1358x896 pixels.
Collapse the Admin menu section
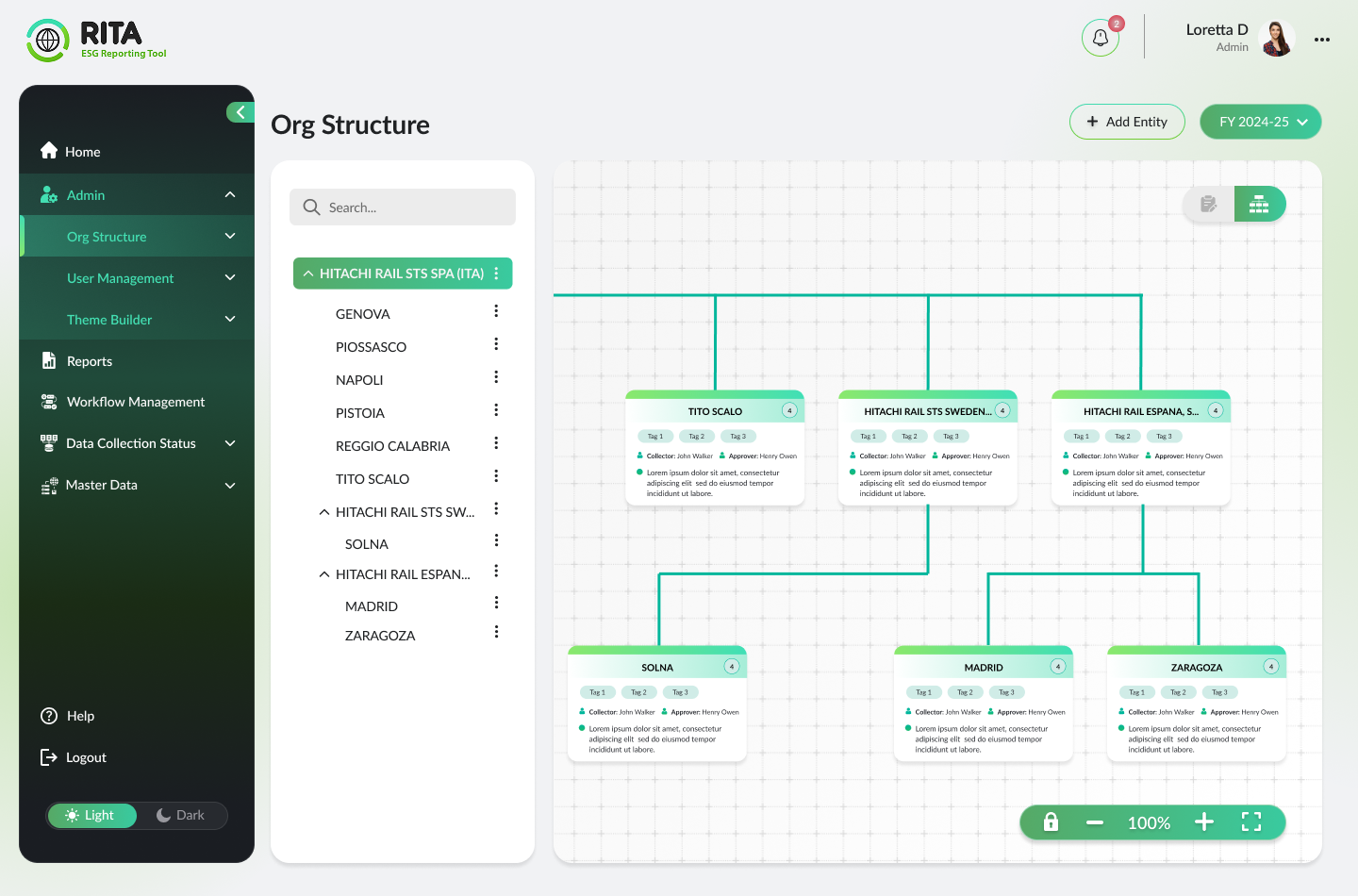coord(230,194)
